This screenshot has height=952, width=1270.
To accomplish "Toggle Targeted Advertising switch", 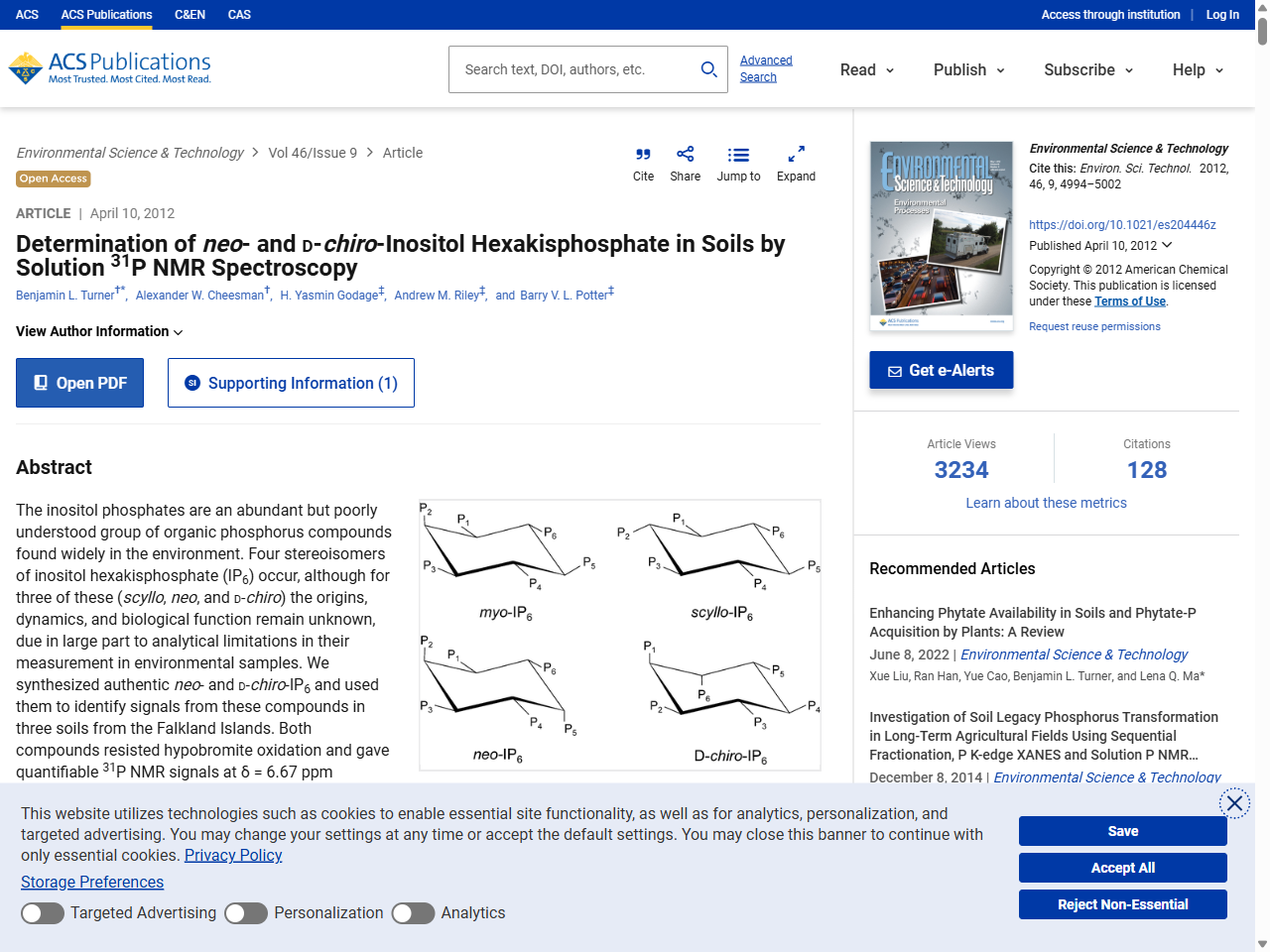I will pyautogui.click(x=43, y=913).
